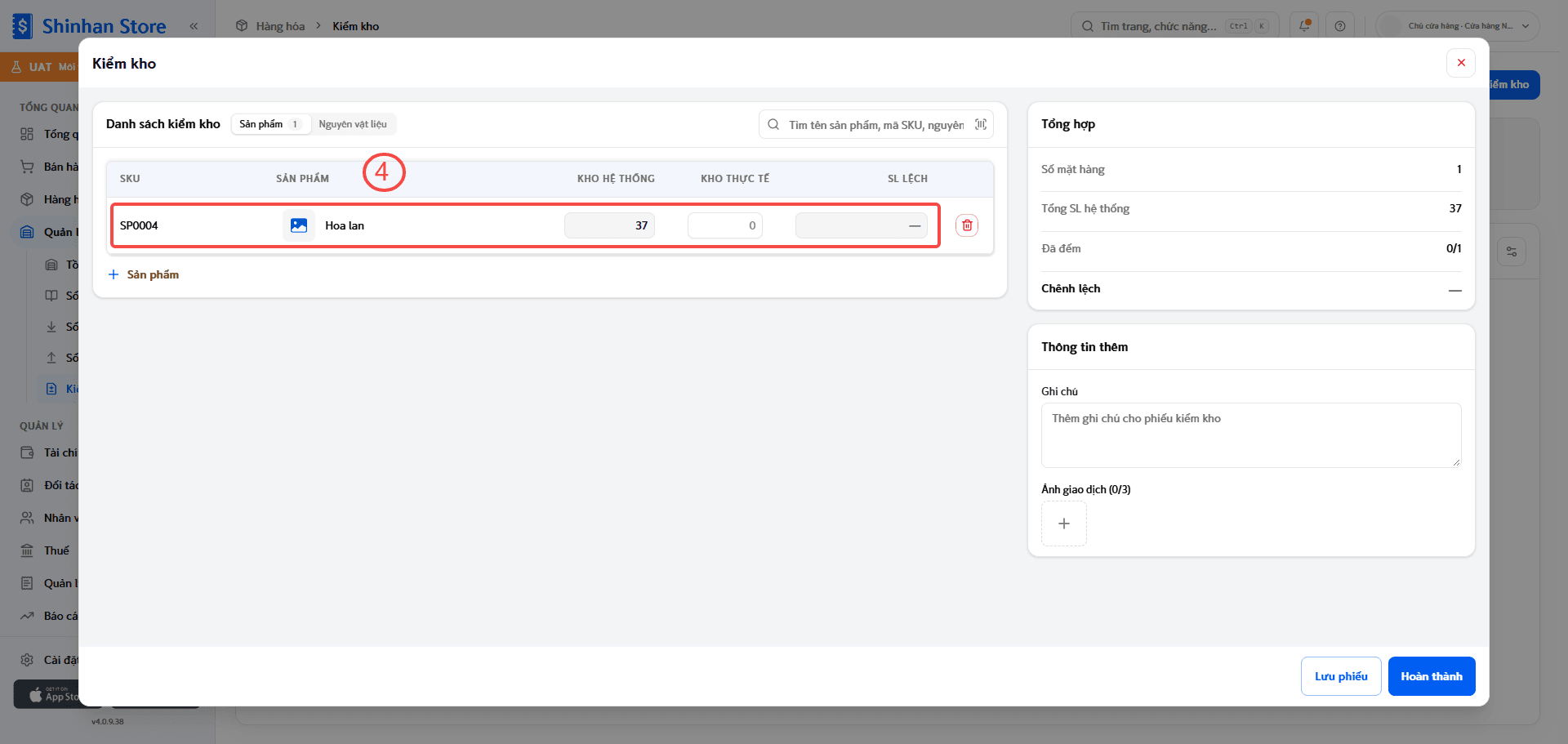Expand the Chủ cửa hàng account dropdown
1568x744 pixels.
1459,26
